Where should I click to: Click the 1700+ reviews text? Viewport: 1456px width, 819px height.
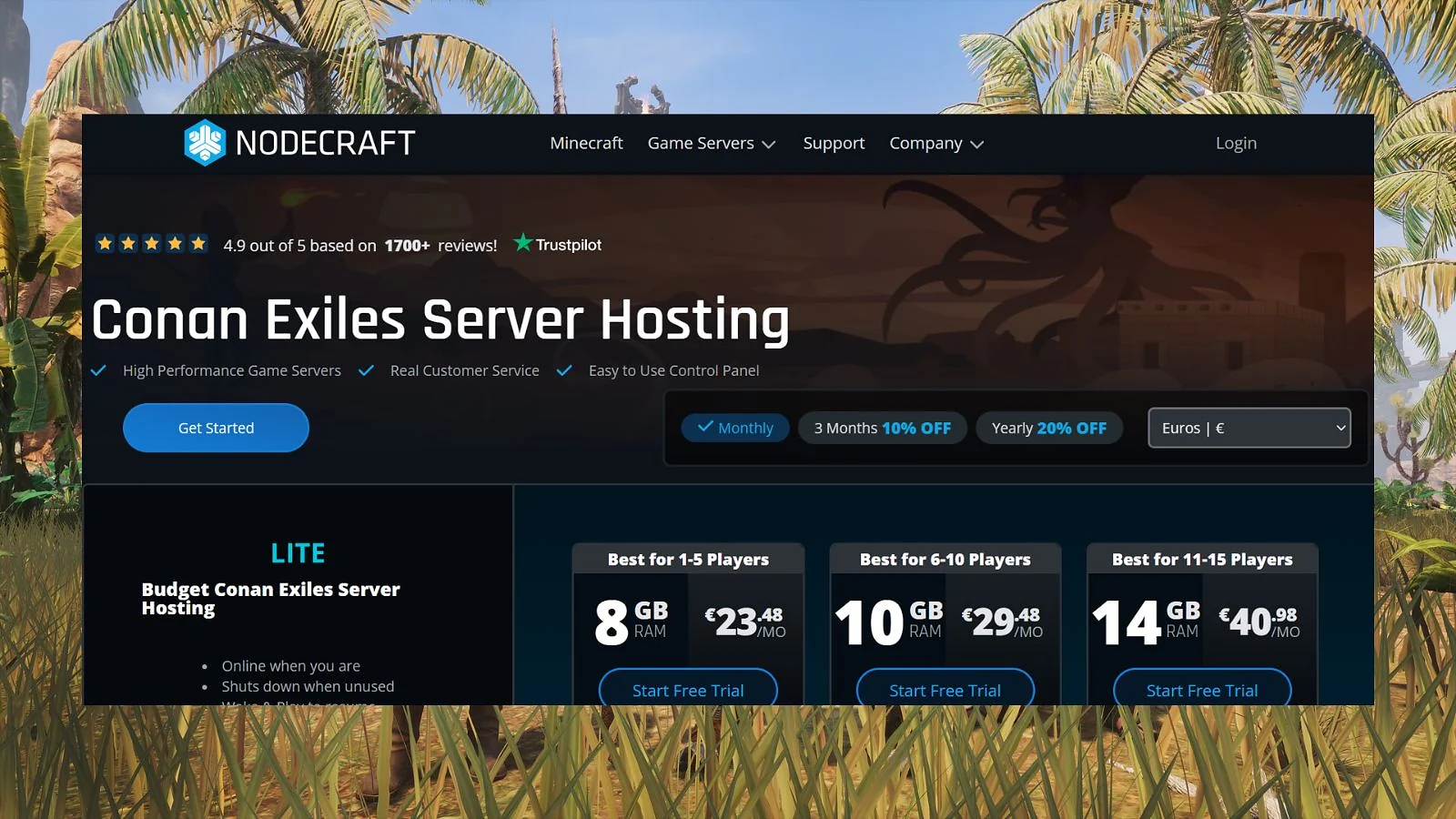pyautogui.click(x=440, y=245)
